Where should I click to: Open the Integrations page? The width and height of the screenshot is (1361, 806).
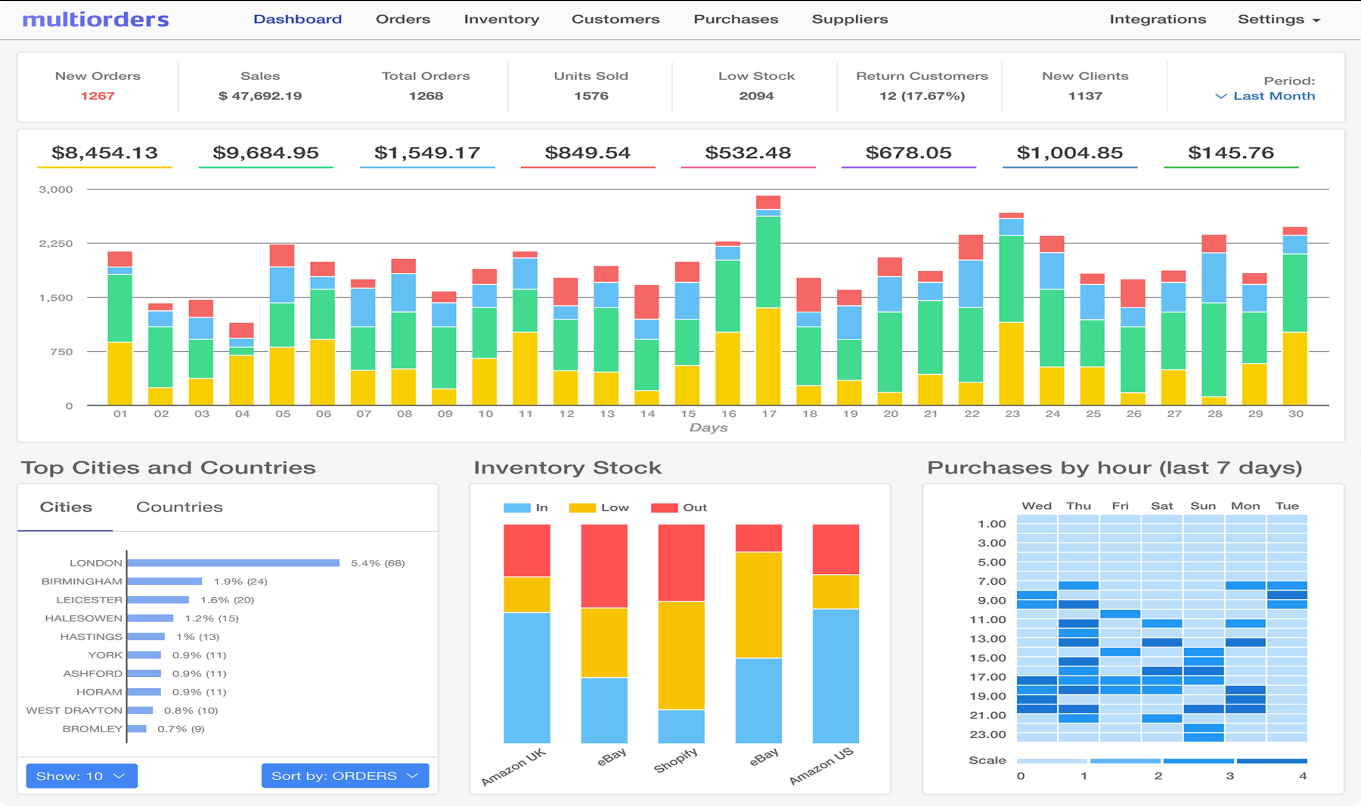[x=1158, y=18]
